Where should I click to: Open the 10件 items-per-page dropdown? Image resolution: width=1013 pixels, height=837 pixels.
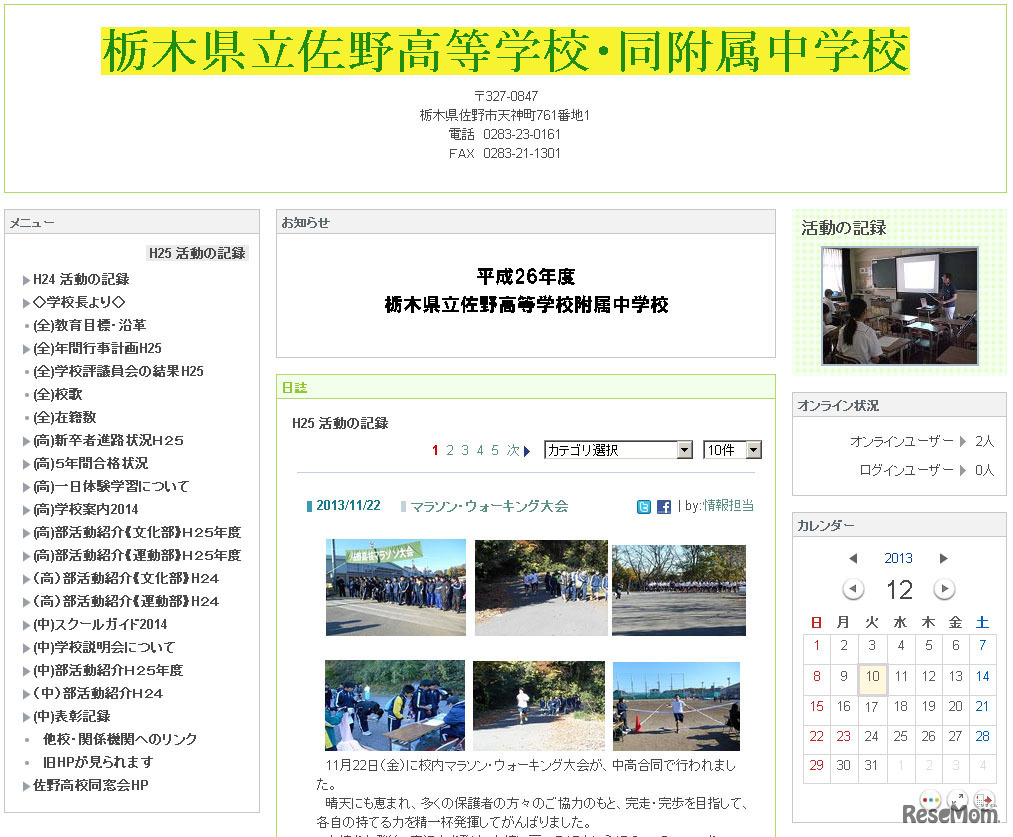[x=733, y=450]
